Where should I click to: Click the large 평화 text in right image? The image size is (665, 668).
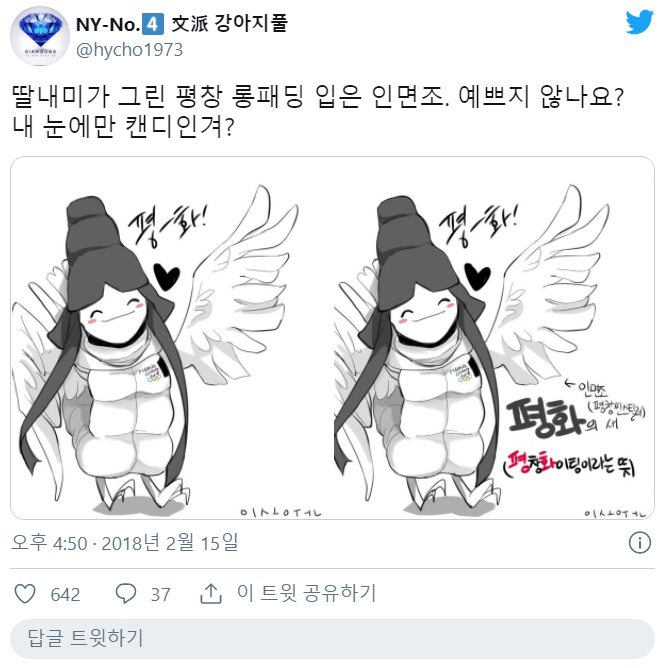tap(546, 418)
